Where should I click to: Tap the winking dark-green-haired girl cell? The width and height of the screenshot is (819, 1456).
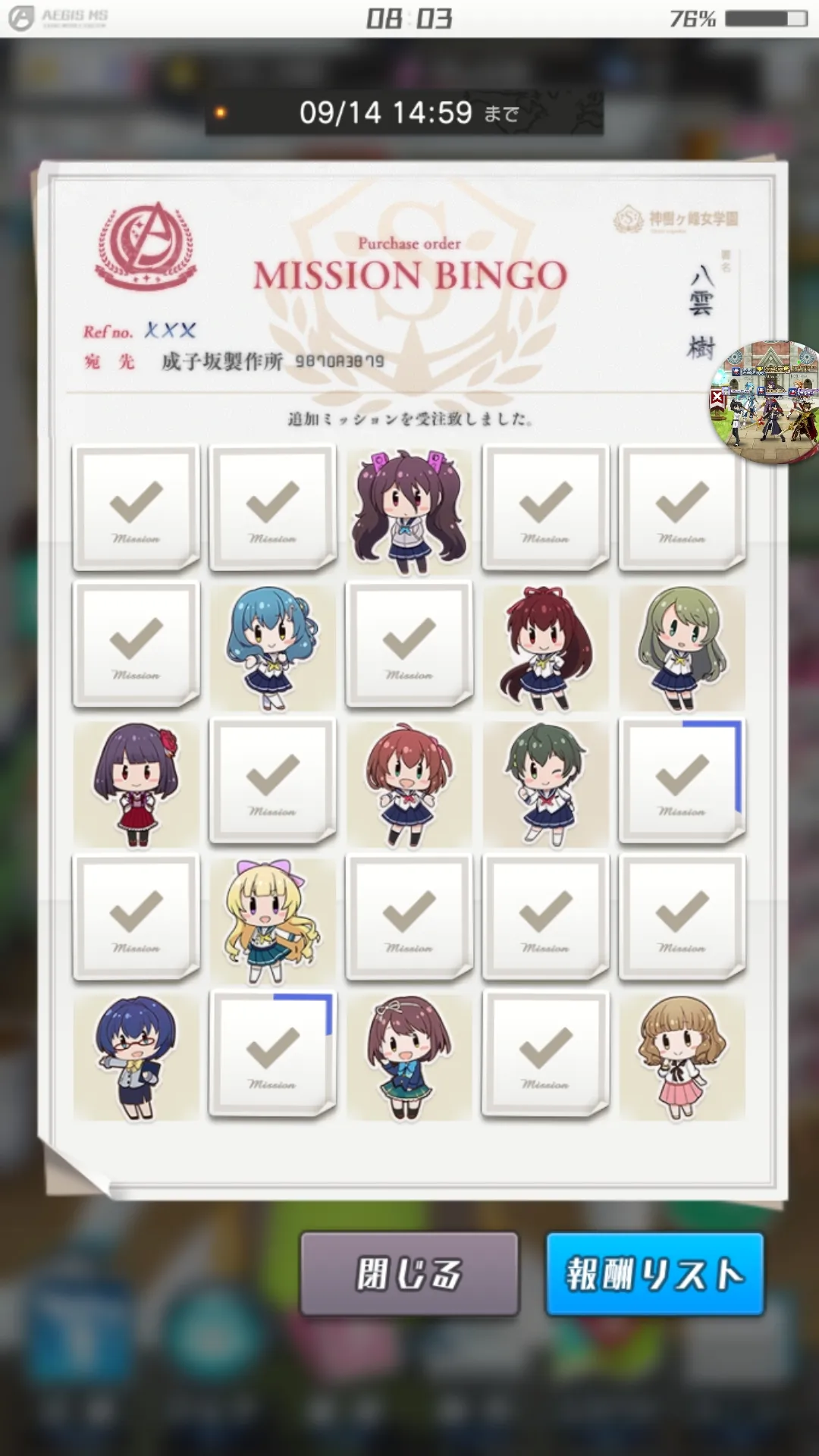[545, 783]
